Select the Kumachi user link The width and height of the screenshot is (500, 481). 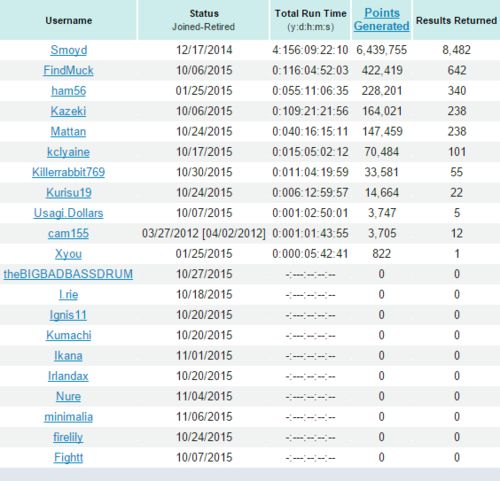click(x=69, y=335)
